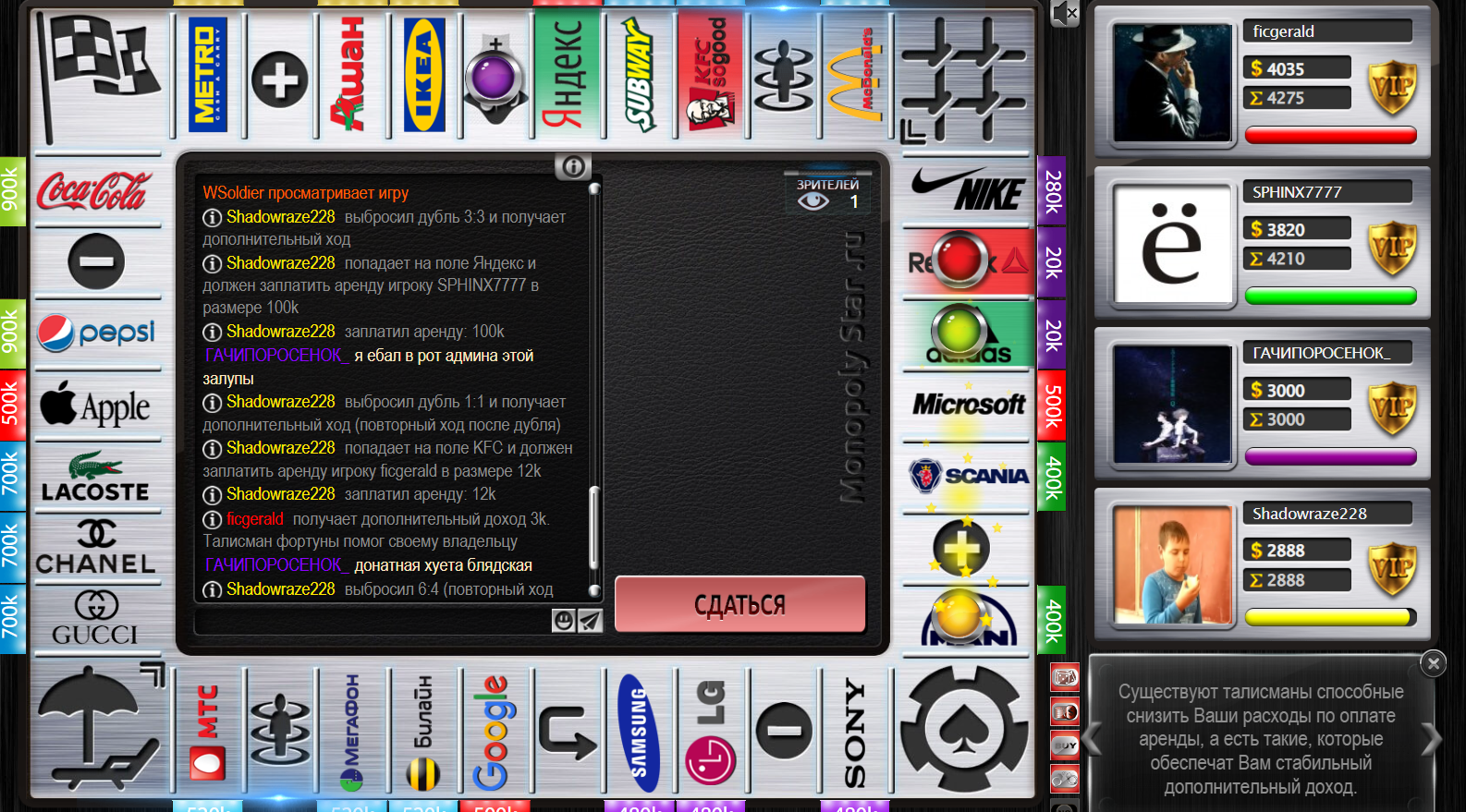Viewport: 1466px width, 812px height.
Task: Click the maze jail corner cell
Action: (965, 78)
